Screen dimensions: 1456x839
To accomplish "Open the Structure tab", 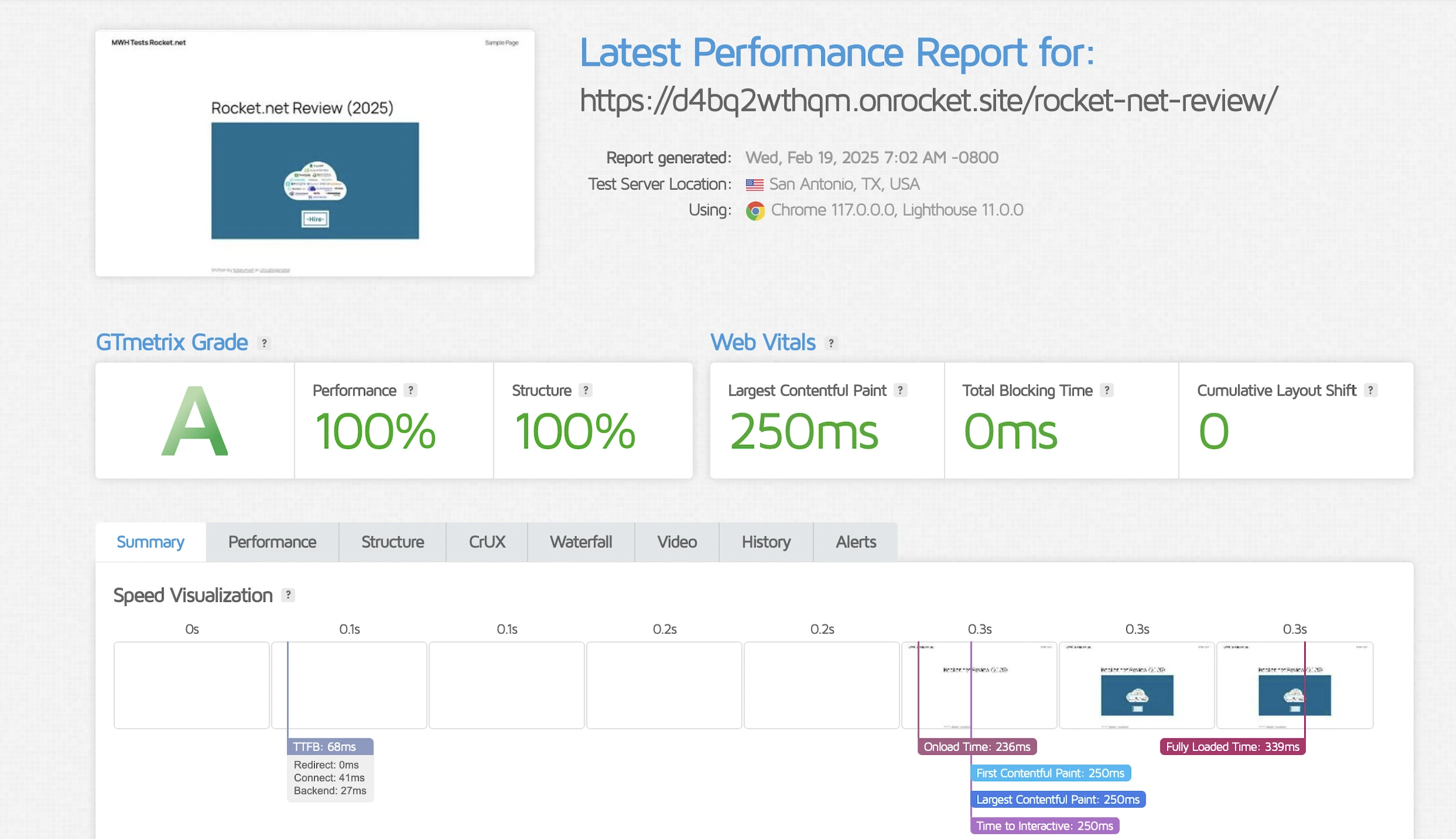I will [x=392, y=542].
